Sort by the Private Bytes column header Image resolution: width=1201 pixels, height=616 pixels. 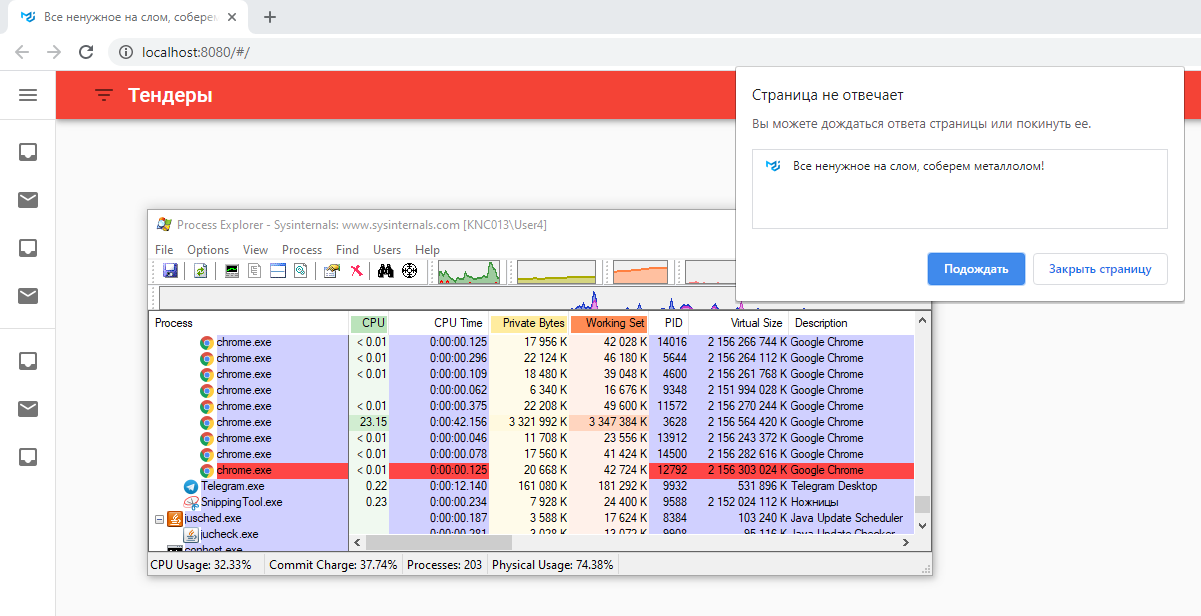coord(530,323)
